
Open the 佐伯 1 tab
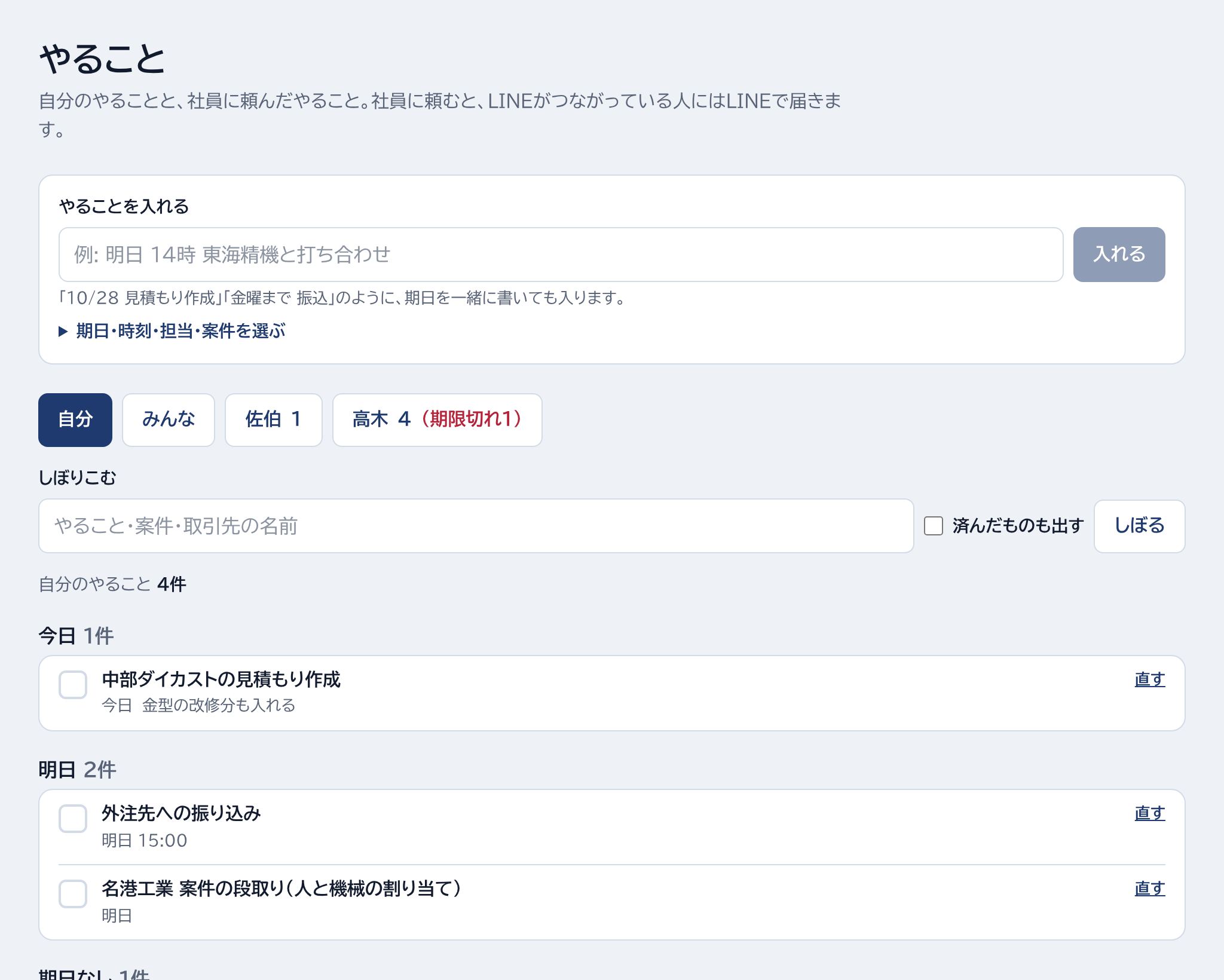coord(274,419)
